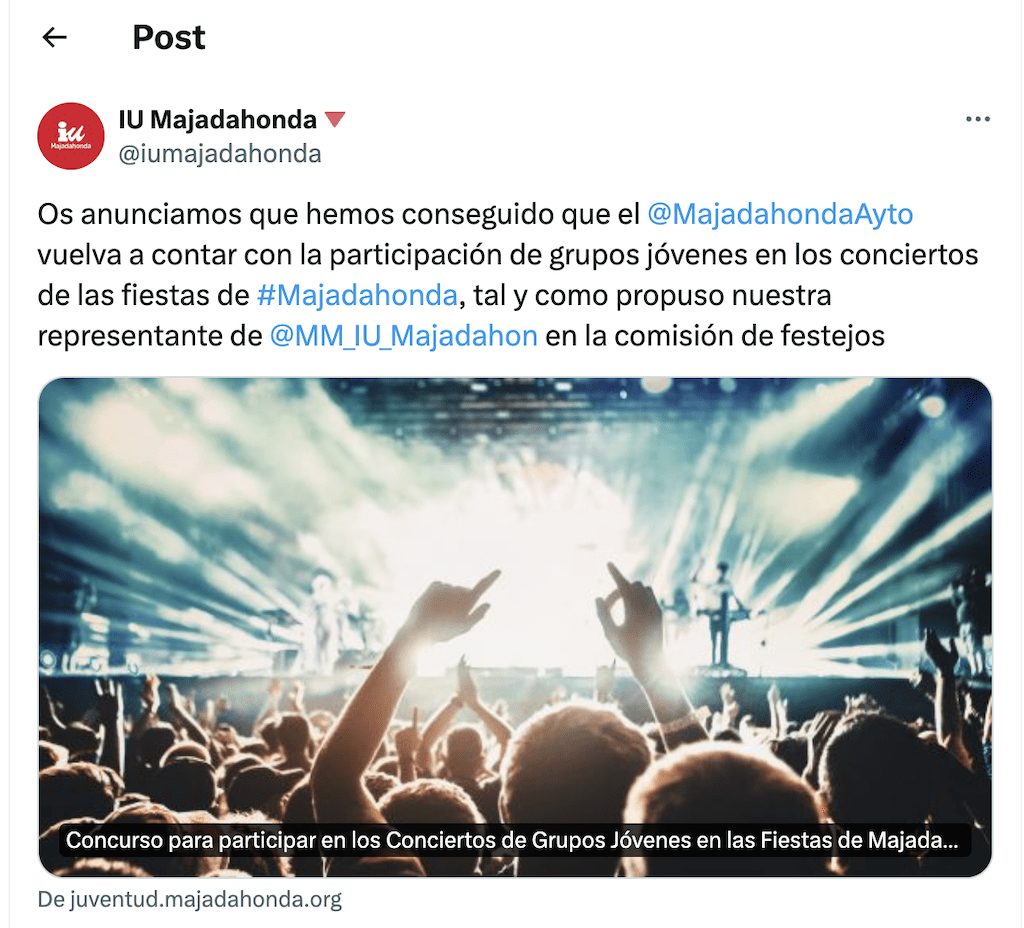The width and height of the screenshot is (1024, 928).
Task: Open the #Majadahonda hashtag
Action: 357,295
